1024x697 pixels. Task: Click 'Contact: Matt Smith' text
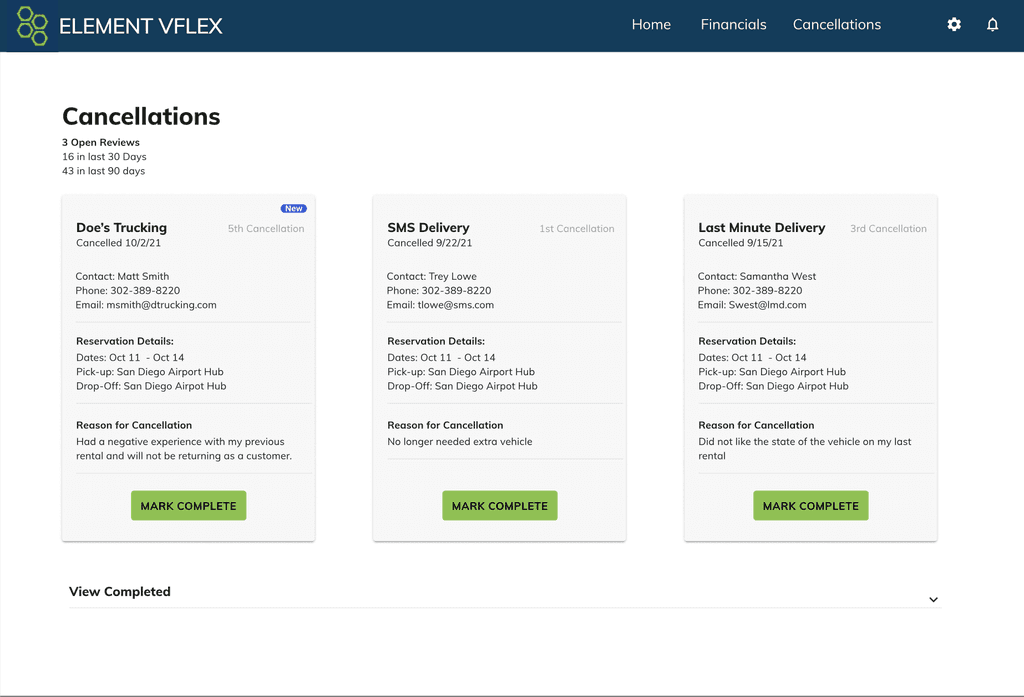pyautogui.click(x=122, y=276)
